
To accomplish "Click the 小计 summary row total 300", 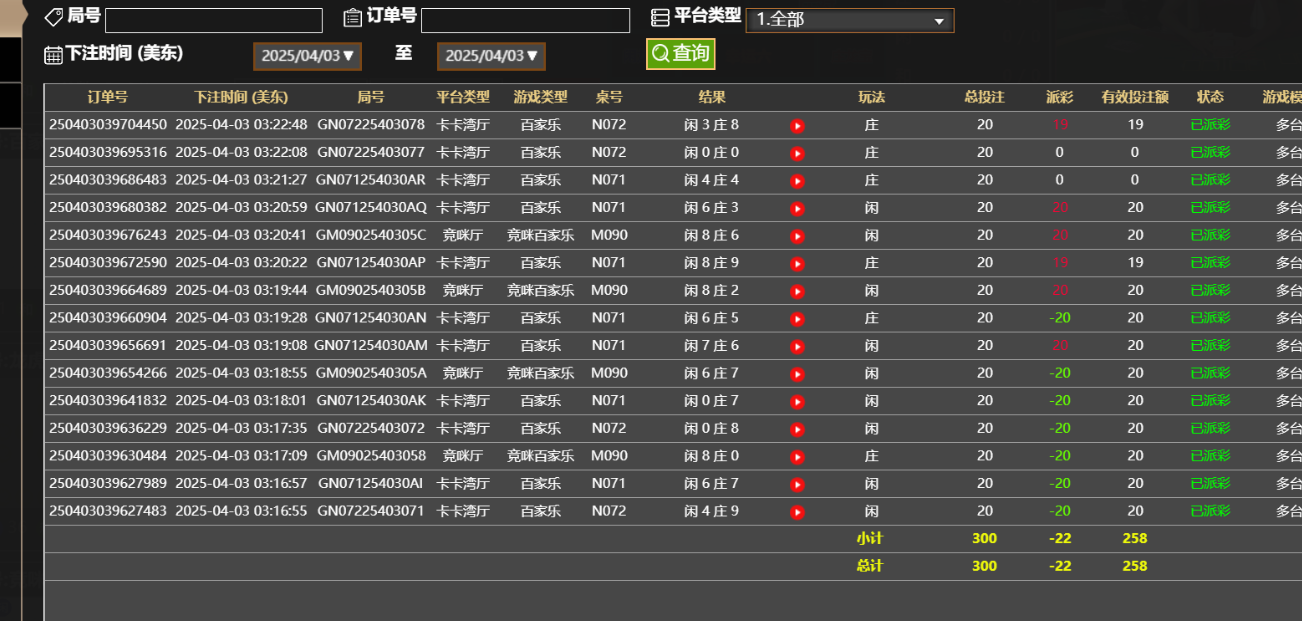I will pos(984,538).
